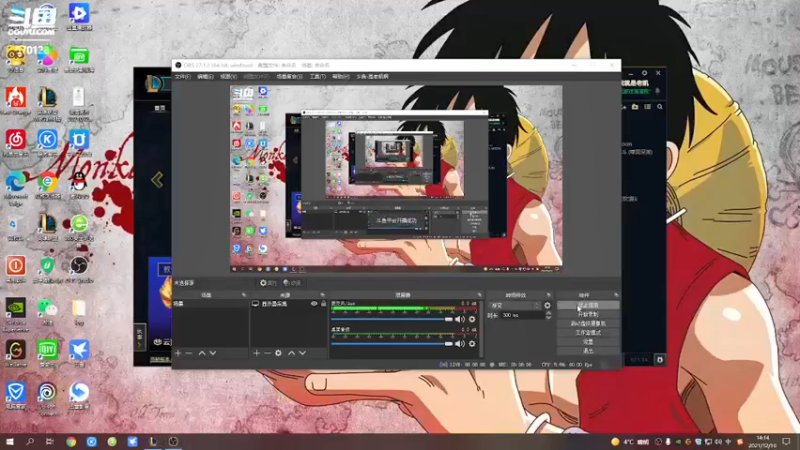Open the QQ penguin desktop shortcut
The image size is (800, 450).
(x=79, y=186)
